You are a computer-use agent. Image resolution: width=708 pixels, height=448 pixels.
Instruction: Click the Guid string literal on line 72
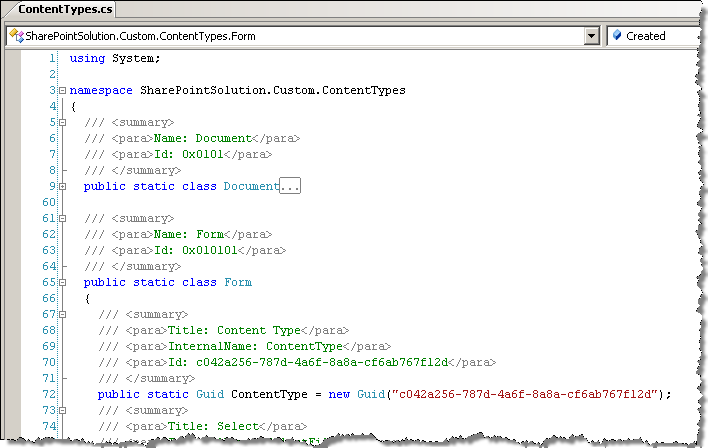pos(524,394)
